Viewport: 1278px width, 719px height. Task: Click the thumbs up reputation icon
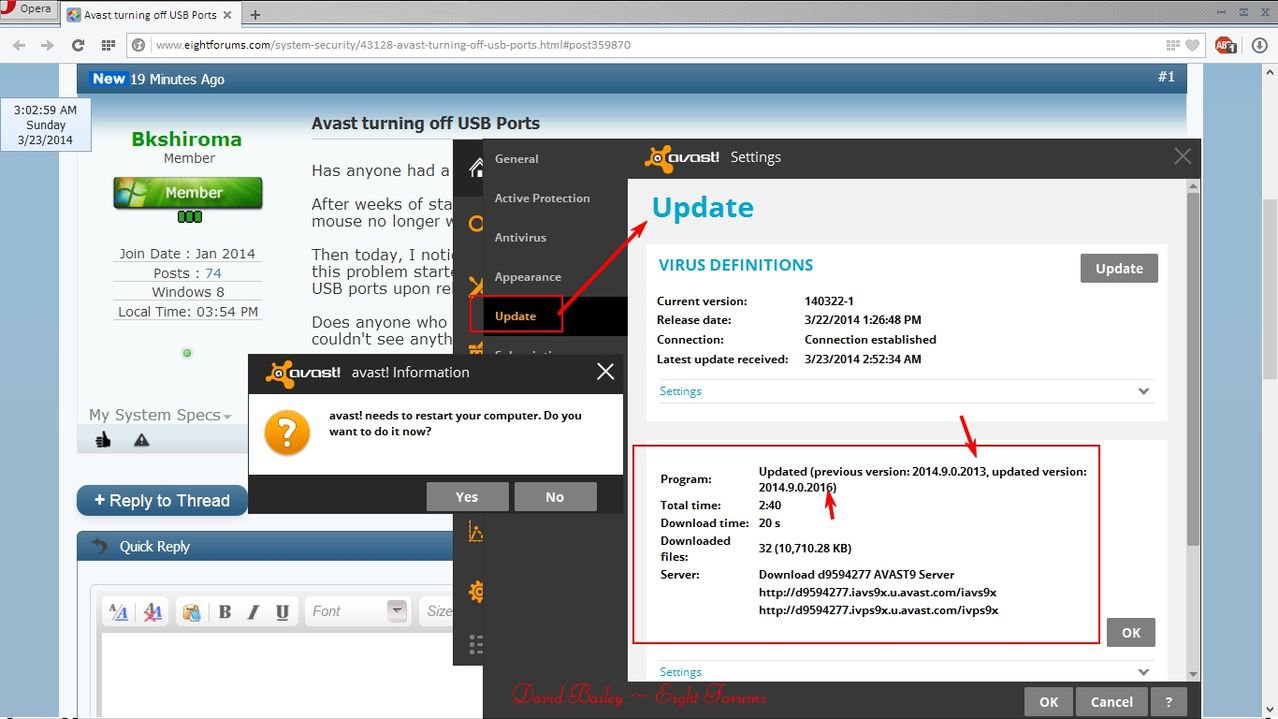pos(104,439)
